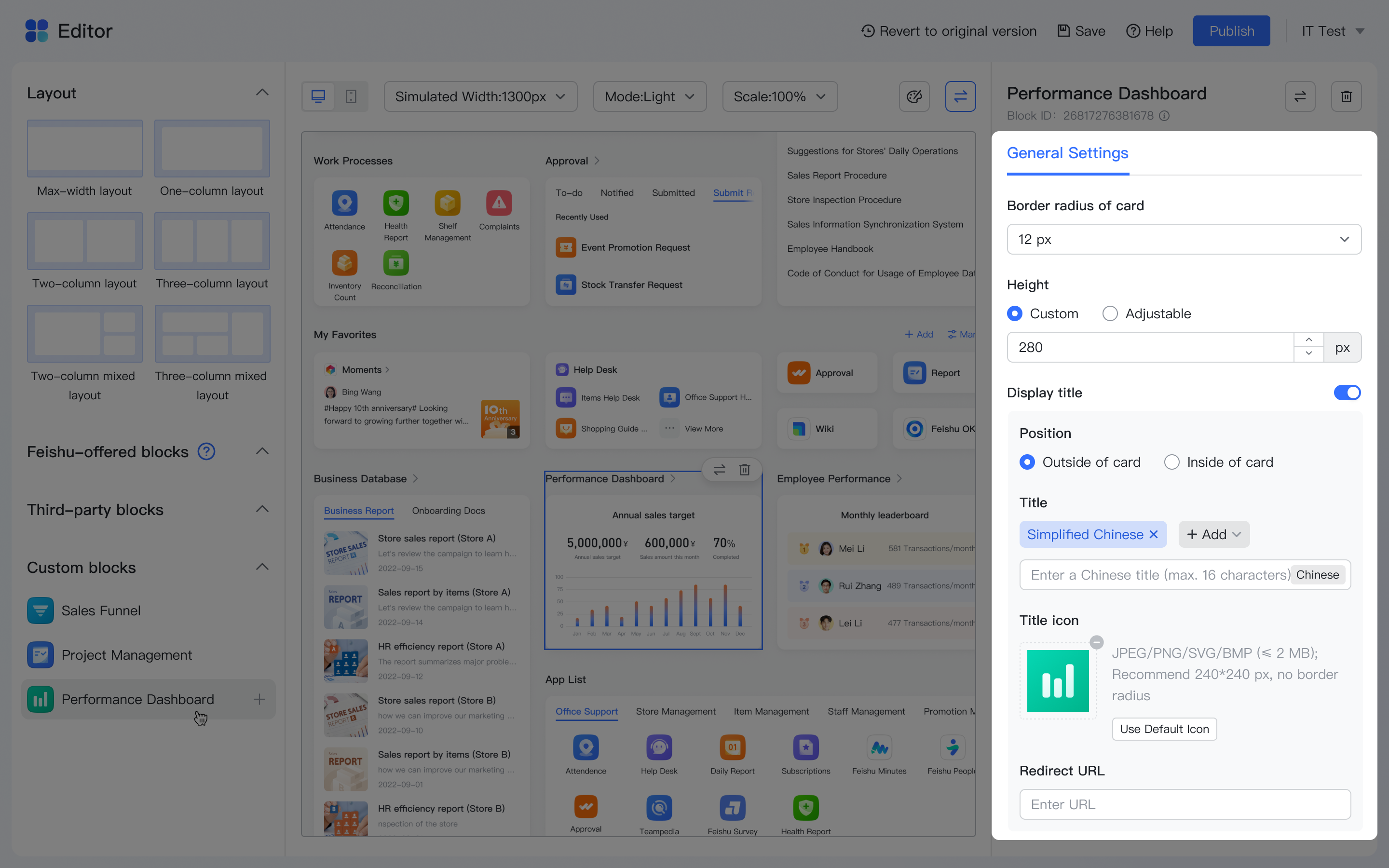Viewport: 1389px width, 868px height.
Task: Turn off the Display title switch
Action: pos(1347,393)
